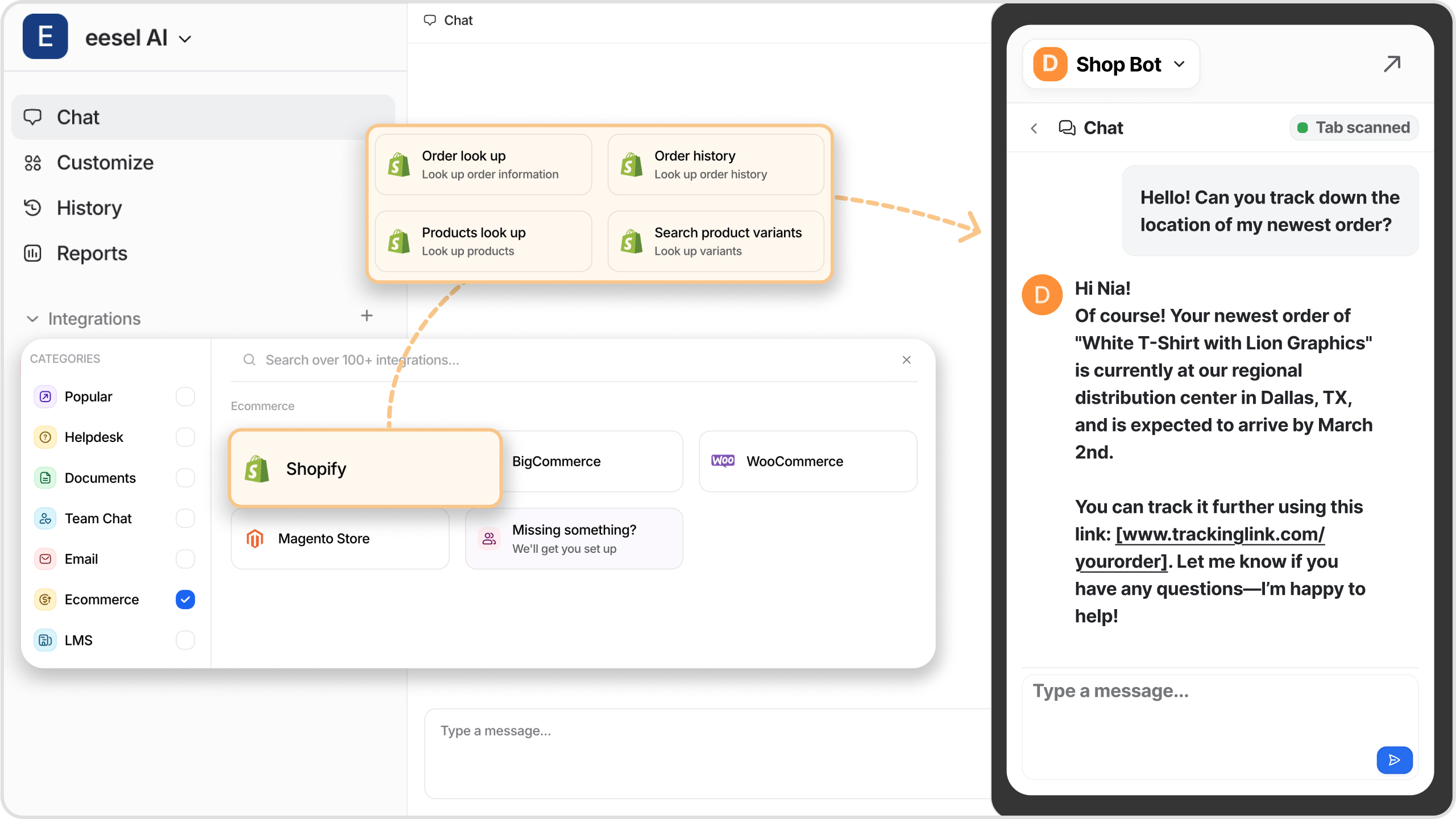Add a new integration with plus icon
This screenshot has width=1456, height=819.
point(367,316)
